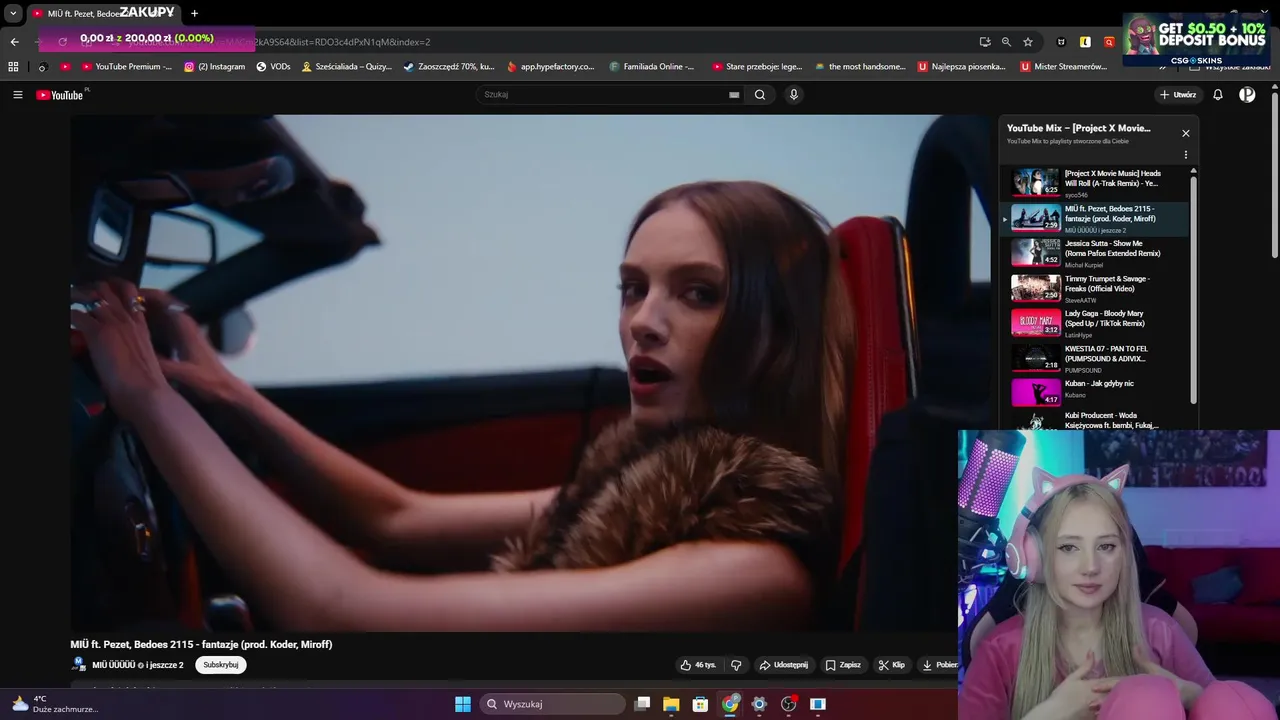Viewport: 1280px width, 720px height.
Task: Play Kubi Producent - Woda Księżycowa item
Action: click(1096, 420)
